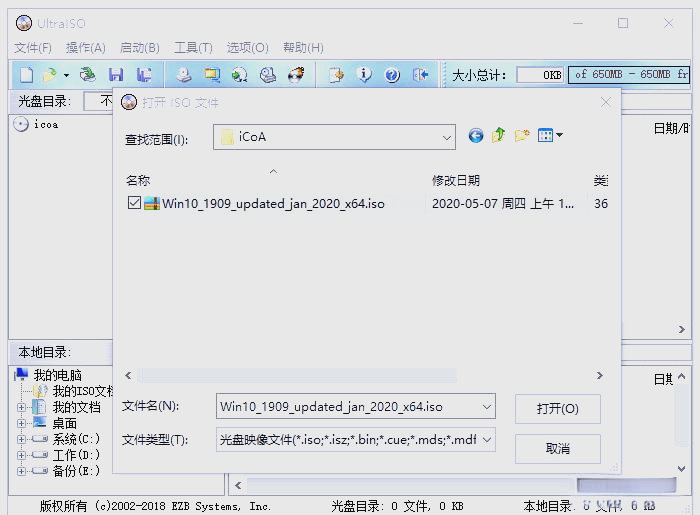This screenshot has width=700, height=515.
Task: Click the Help question mark icon
Action: tap(392, 75)
